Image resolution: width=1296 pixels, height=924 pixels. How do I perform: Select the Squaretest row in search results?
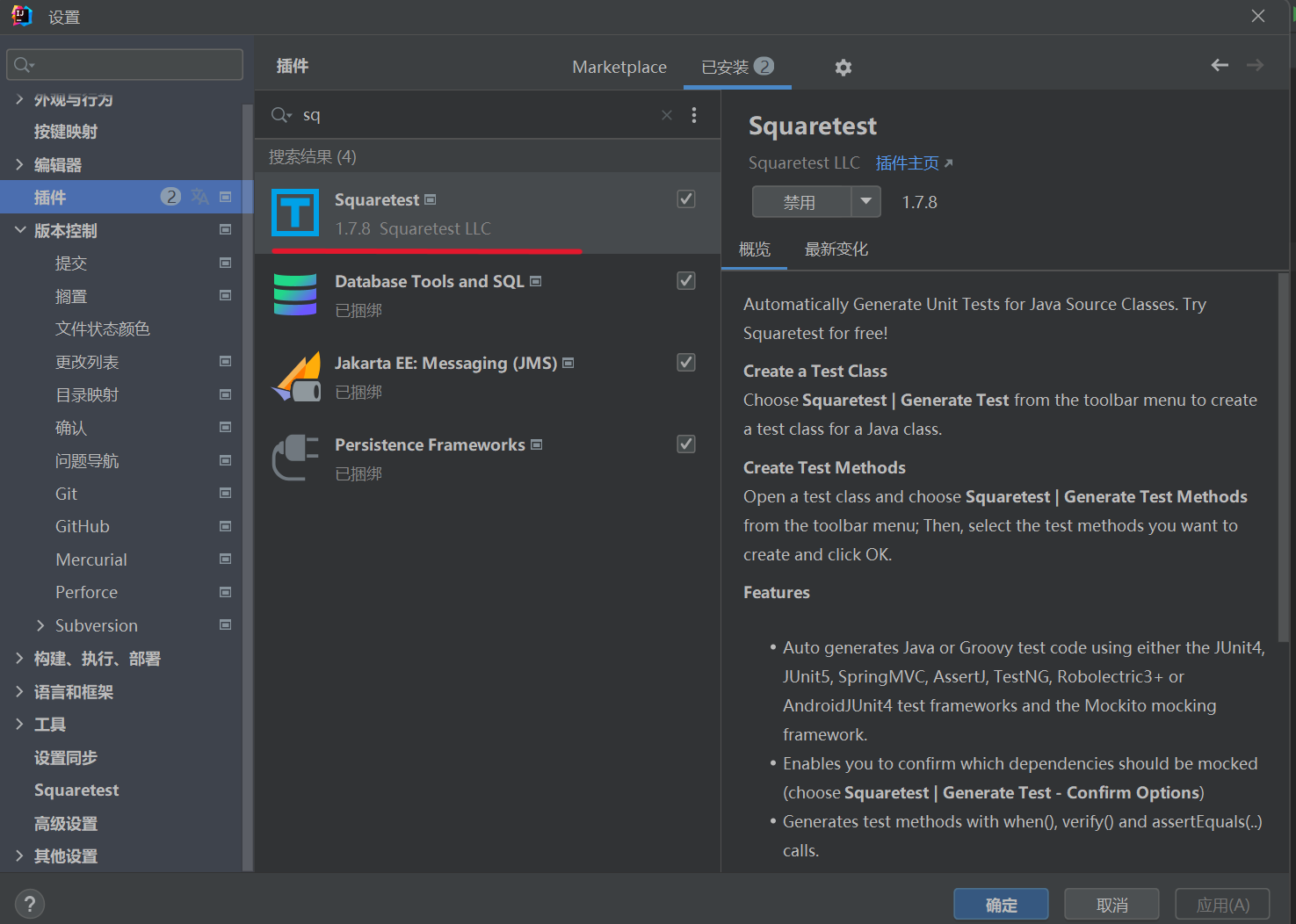[488, 213]
